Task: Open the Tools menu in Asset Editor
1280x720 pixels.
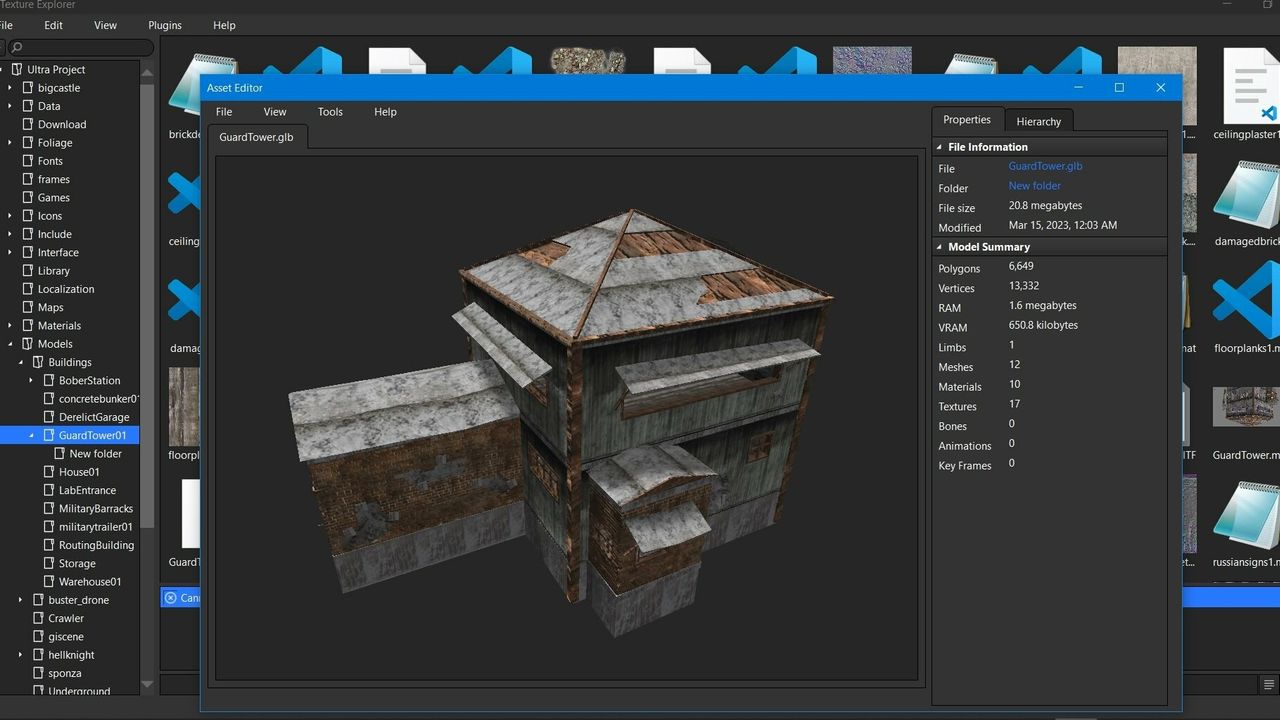Action: (x=330, y=112)
